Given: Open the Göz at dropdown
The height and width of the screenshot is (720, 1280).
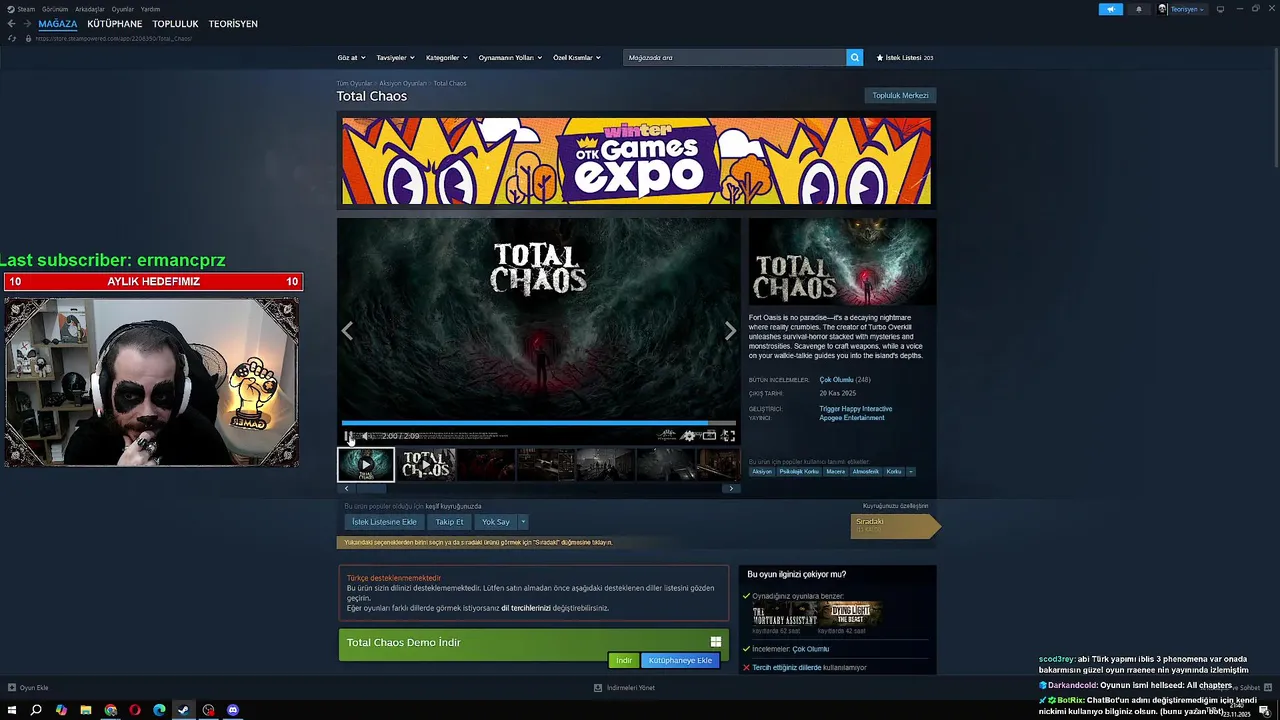Looking at the screenshot, I should point(351,58).
